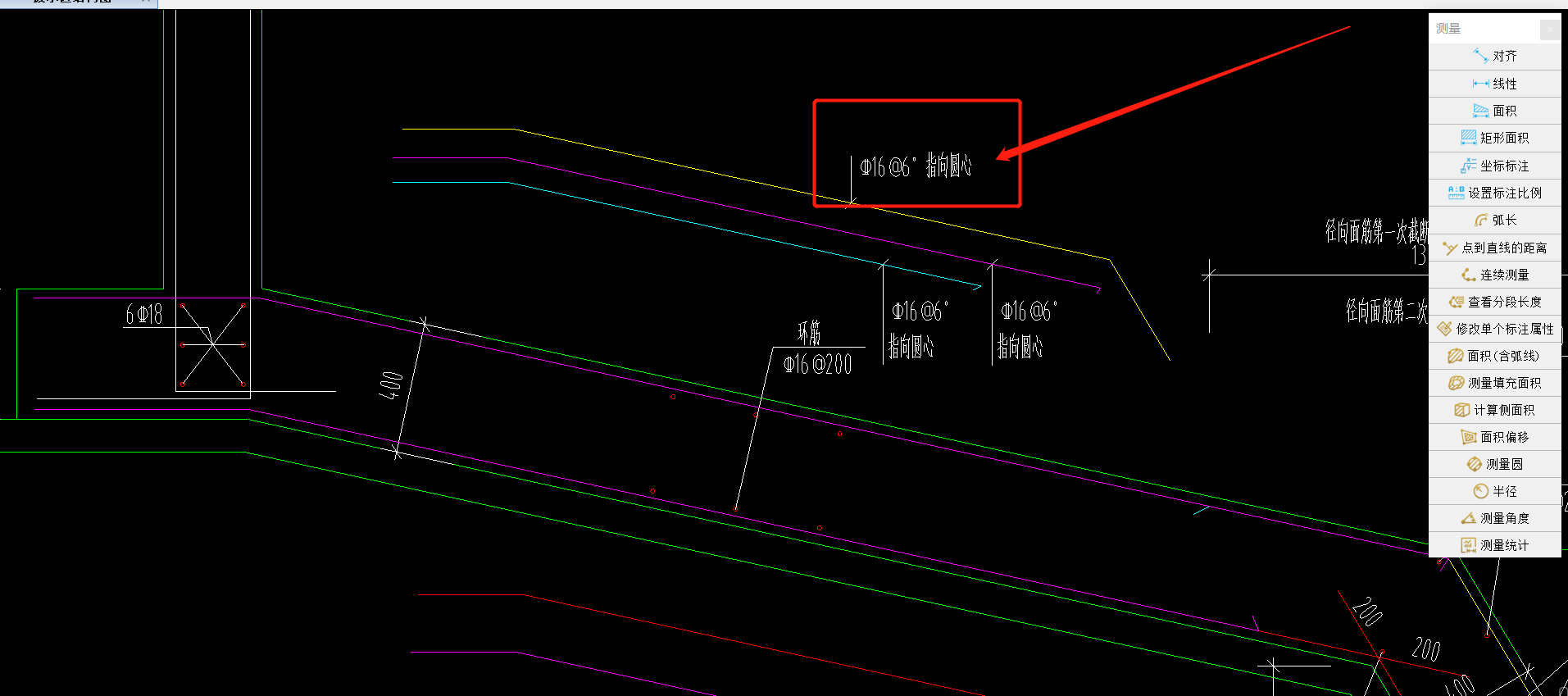Viewport: 1568px width, 696px height.
Task: Pick the 半径 radius tool
Action: [1494, 491]
